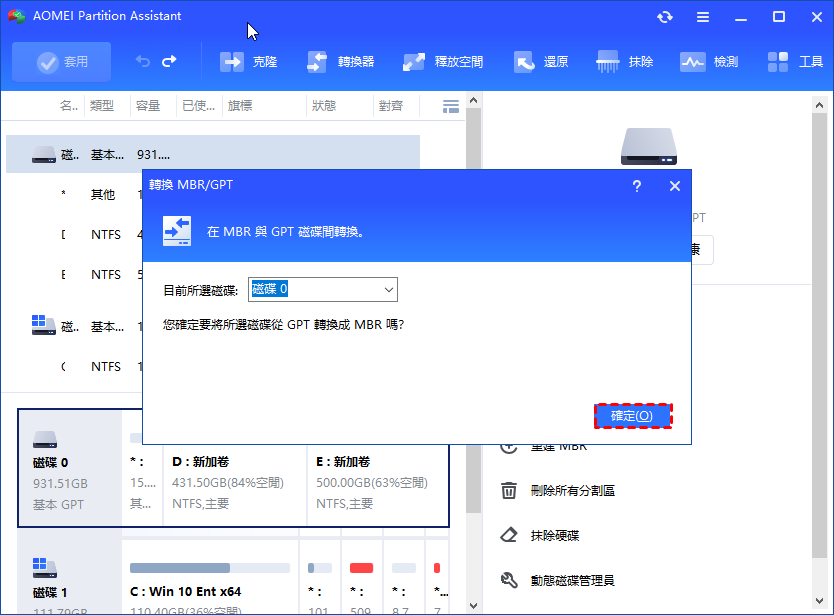This screenshot has width=834, height=615.
Task: Open the 轉換器 converter tool
Action: click(340, 62)
